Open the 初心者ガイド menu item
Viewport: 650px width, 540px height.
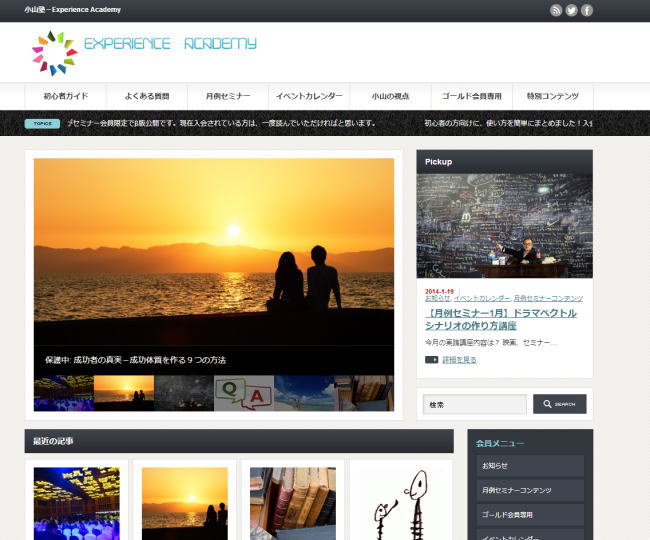click(65, 96)
